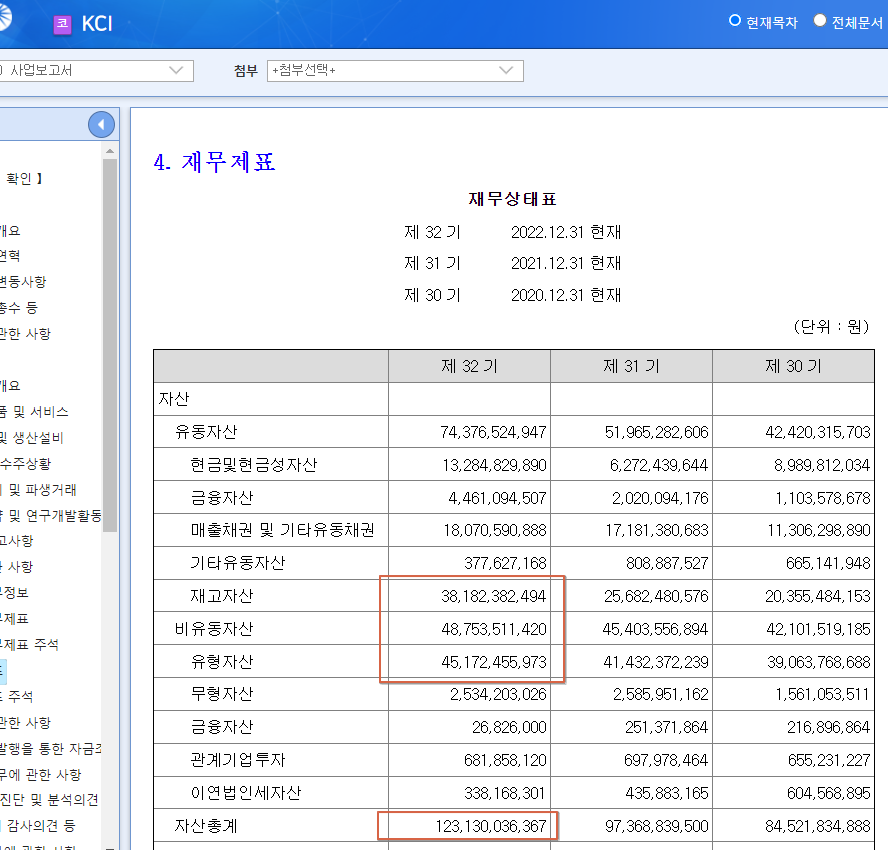Click the (단위 : 원) unit label

(x=831, y=327)
